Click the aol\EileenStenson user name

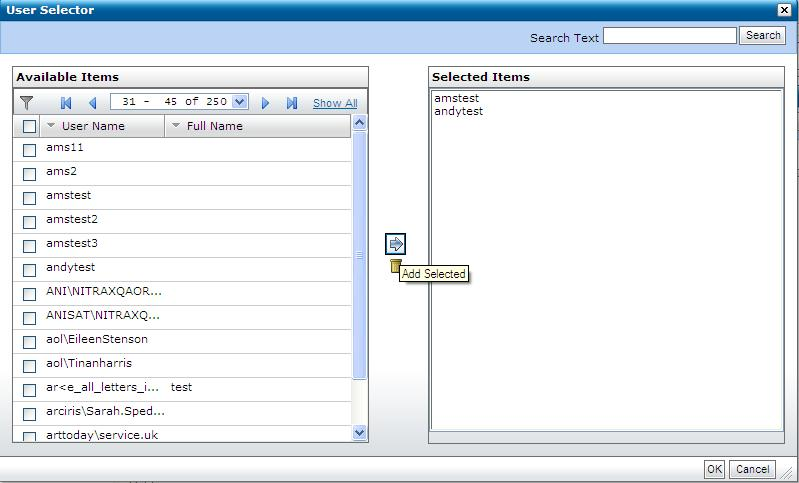click(97, 339)
